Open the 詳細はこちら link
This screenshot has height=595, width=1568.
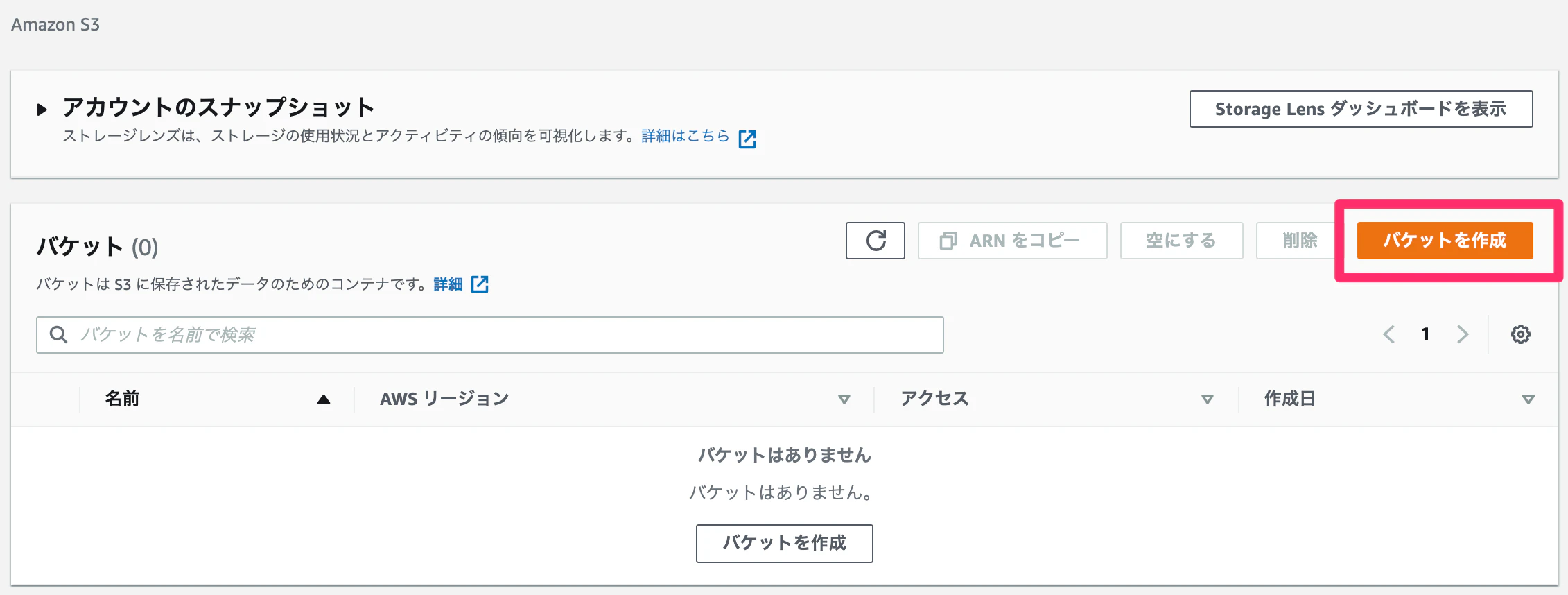pos(686,136)
